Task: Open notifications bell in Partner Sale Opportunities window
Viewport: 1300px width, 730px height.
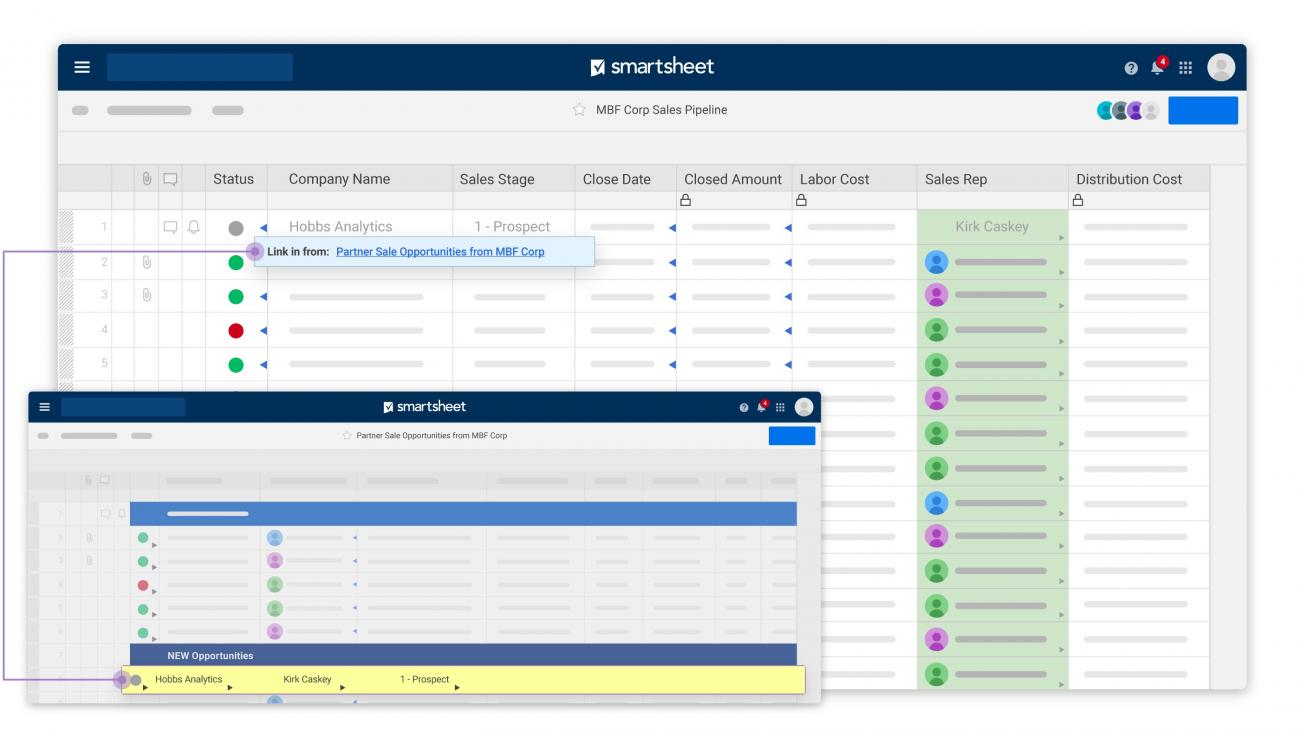Action: pos(762,406)
